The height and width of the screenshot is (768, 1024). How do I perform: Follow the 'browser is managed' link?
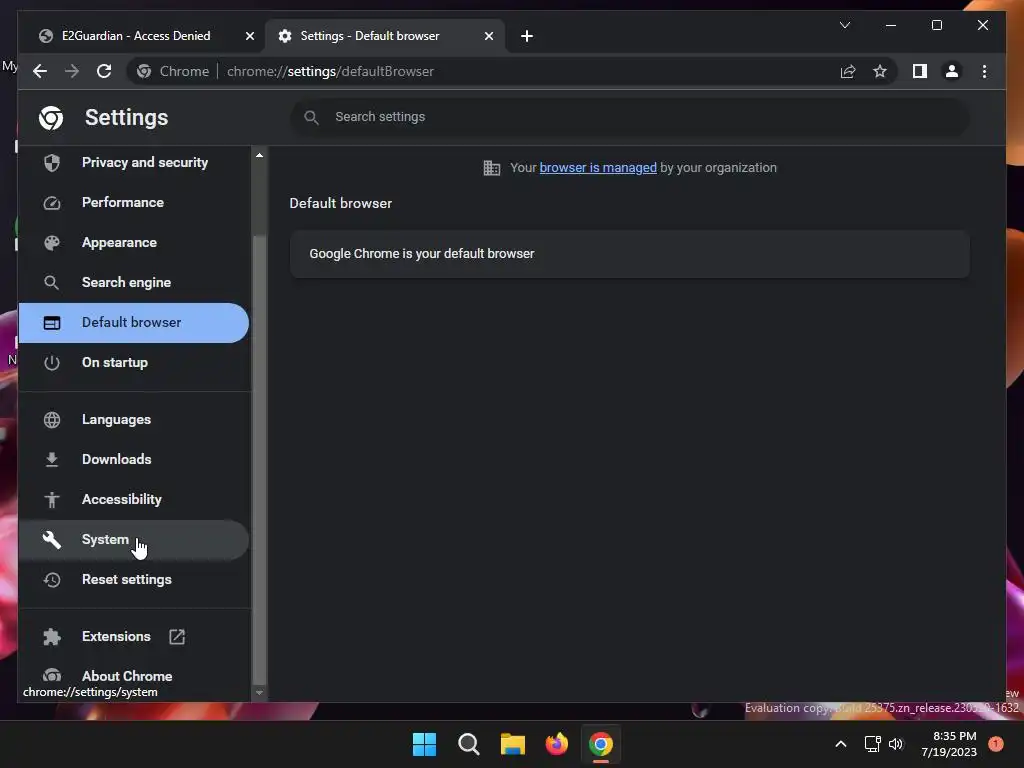coord(598,168)
